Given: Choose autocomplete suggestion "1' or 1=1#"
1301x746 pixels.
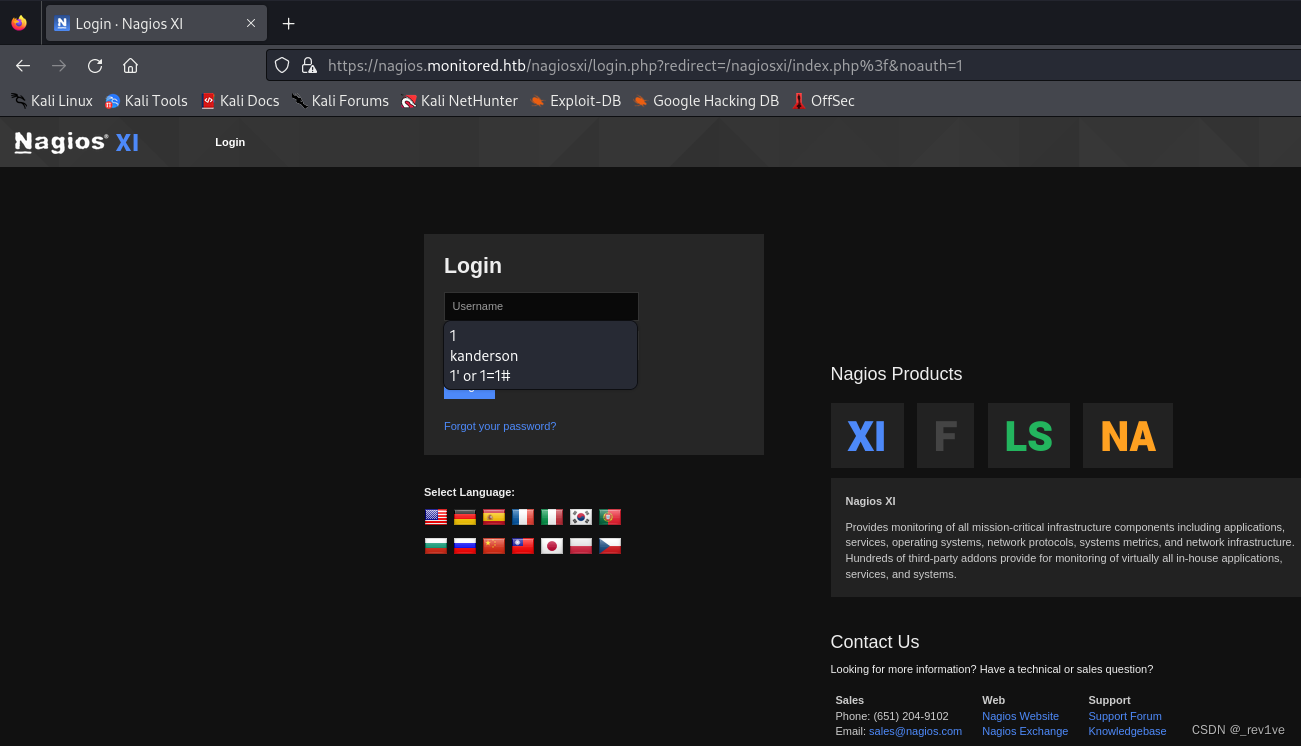Looking at the screenshot, I should pos(540,376).
